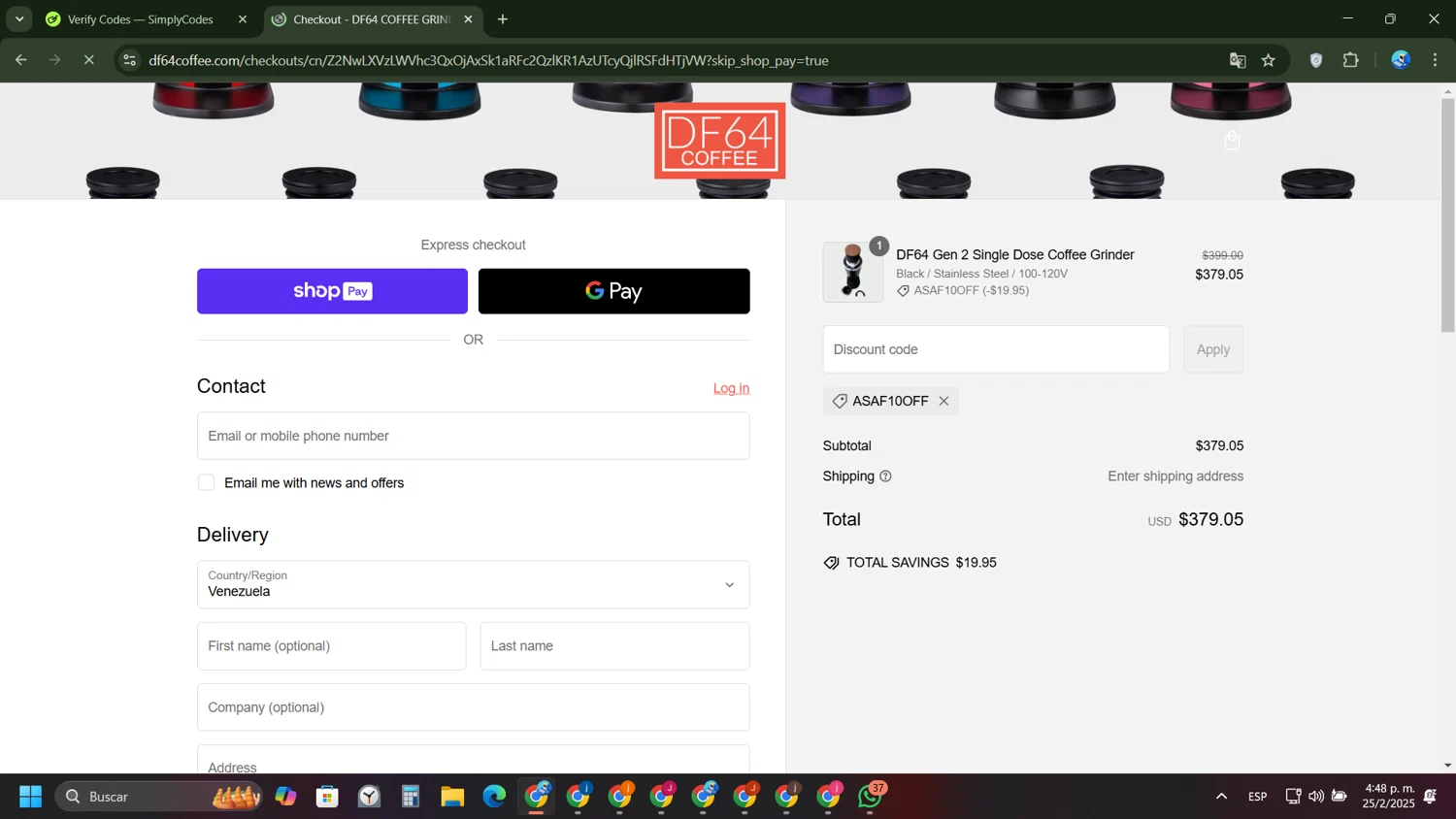Close the Checkout DF64 tab
1456x819 pixels.
(x=468, y=19)
